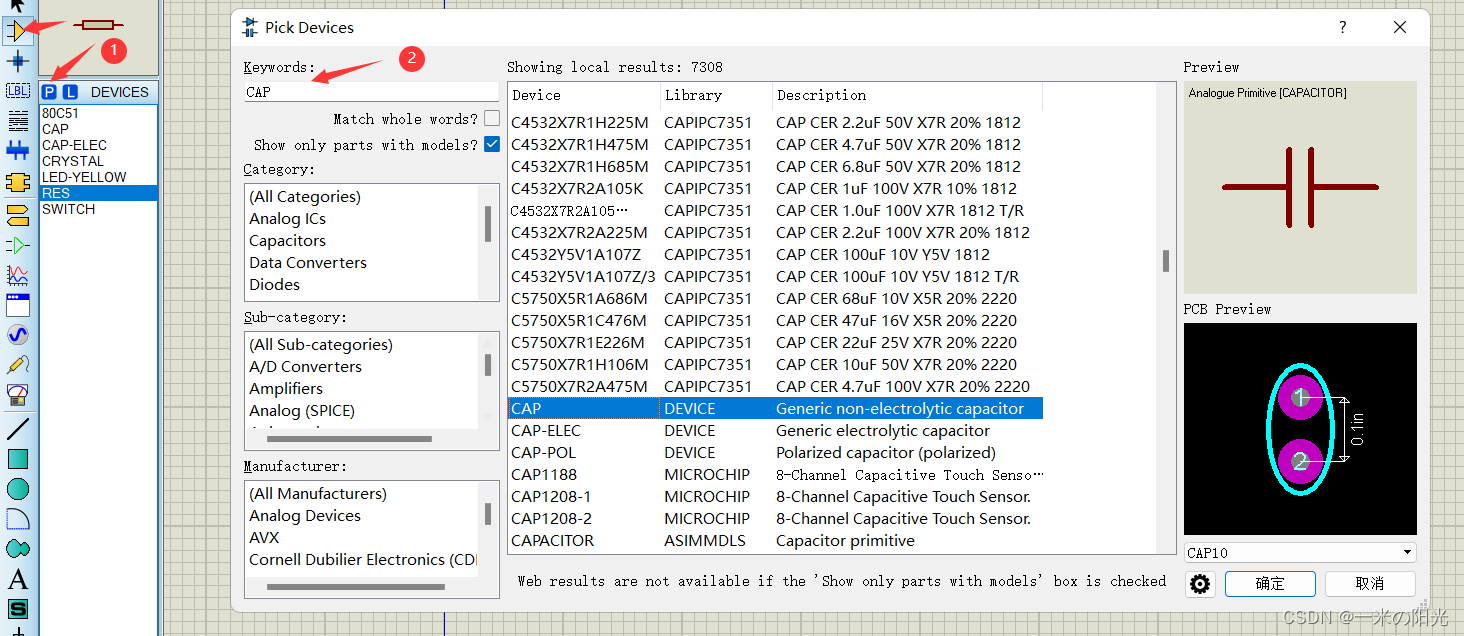
Task: Select the 2D arc drawing tool
Action: [18, 519]
